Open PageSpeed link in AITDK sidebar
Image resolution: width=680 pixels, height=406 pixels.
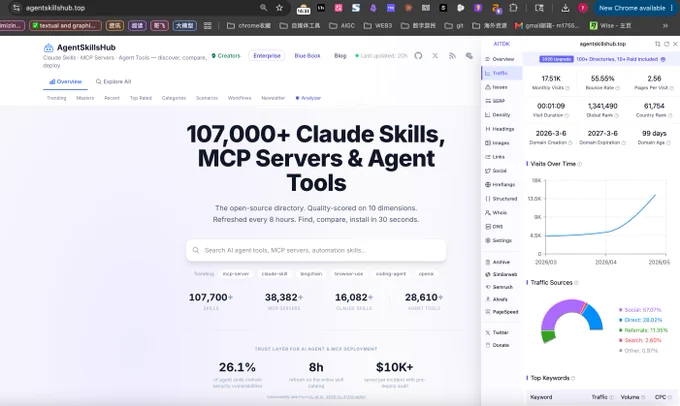click(501, 312)
